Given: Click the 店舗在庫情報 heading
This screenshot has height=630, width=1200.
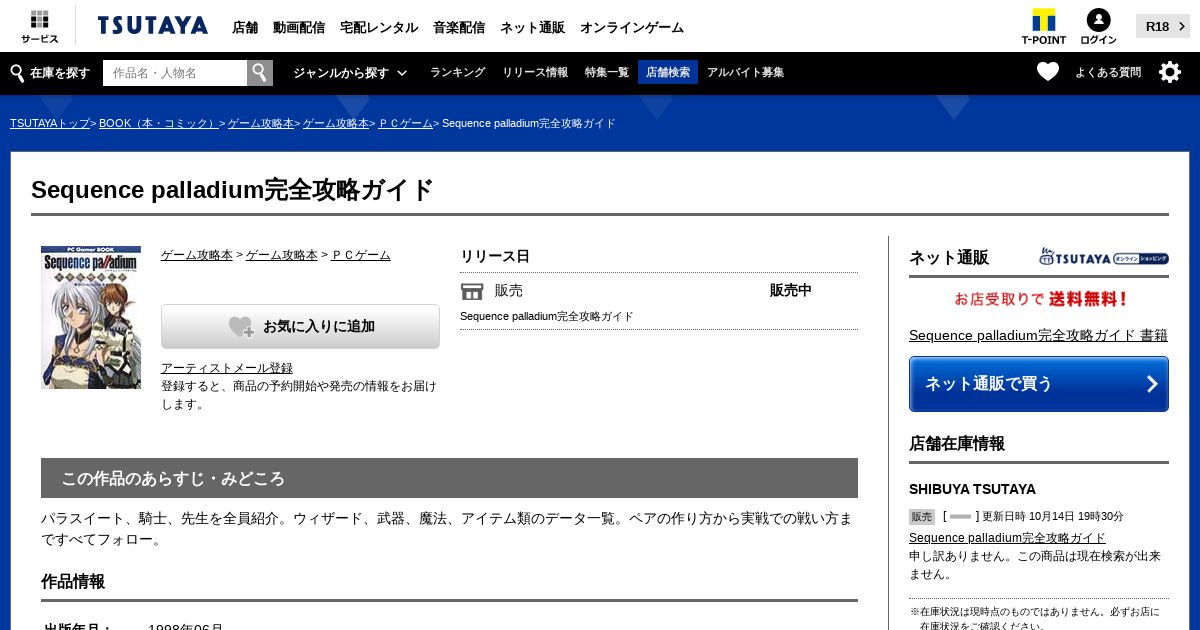Looking at the screenshot, I should (957, 443).
